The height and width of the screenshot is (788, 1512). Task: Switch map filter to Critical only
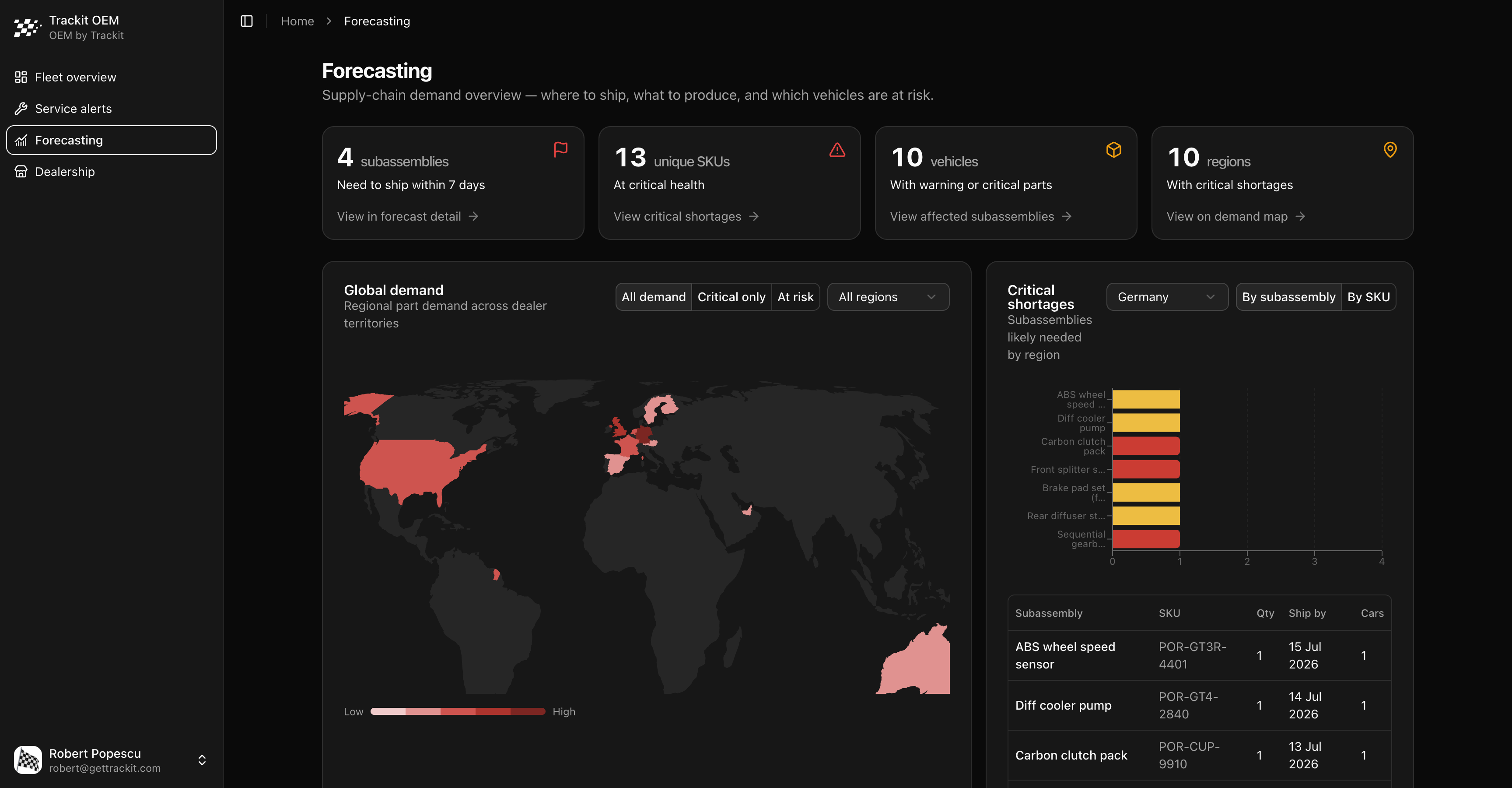pos(731,297)
